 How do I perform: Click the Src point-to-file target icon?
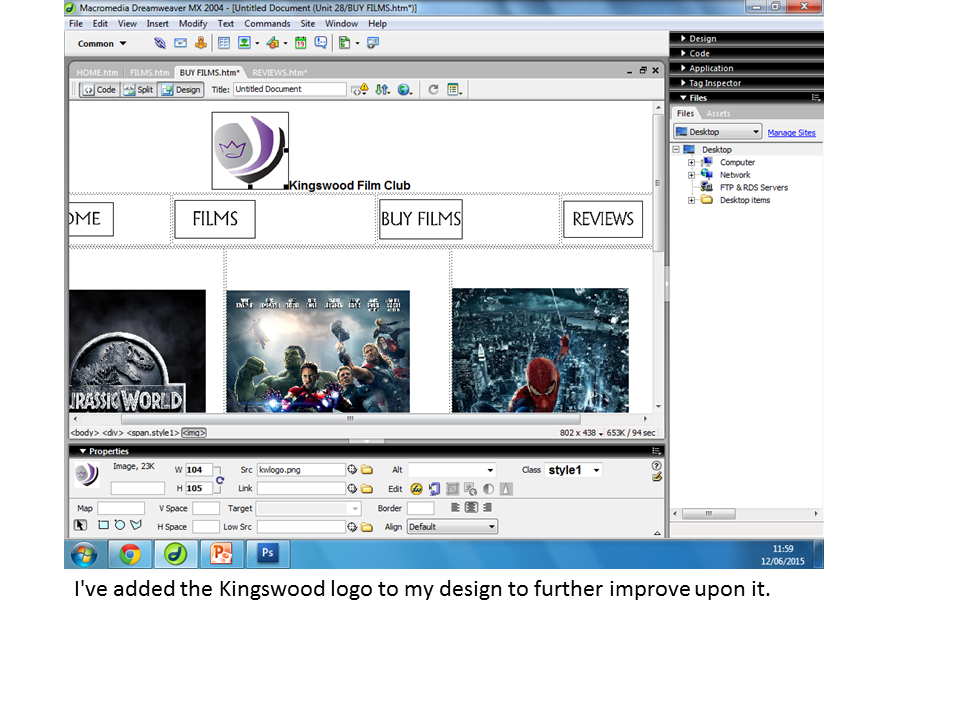pyautogui.click(x=352, y=470)
